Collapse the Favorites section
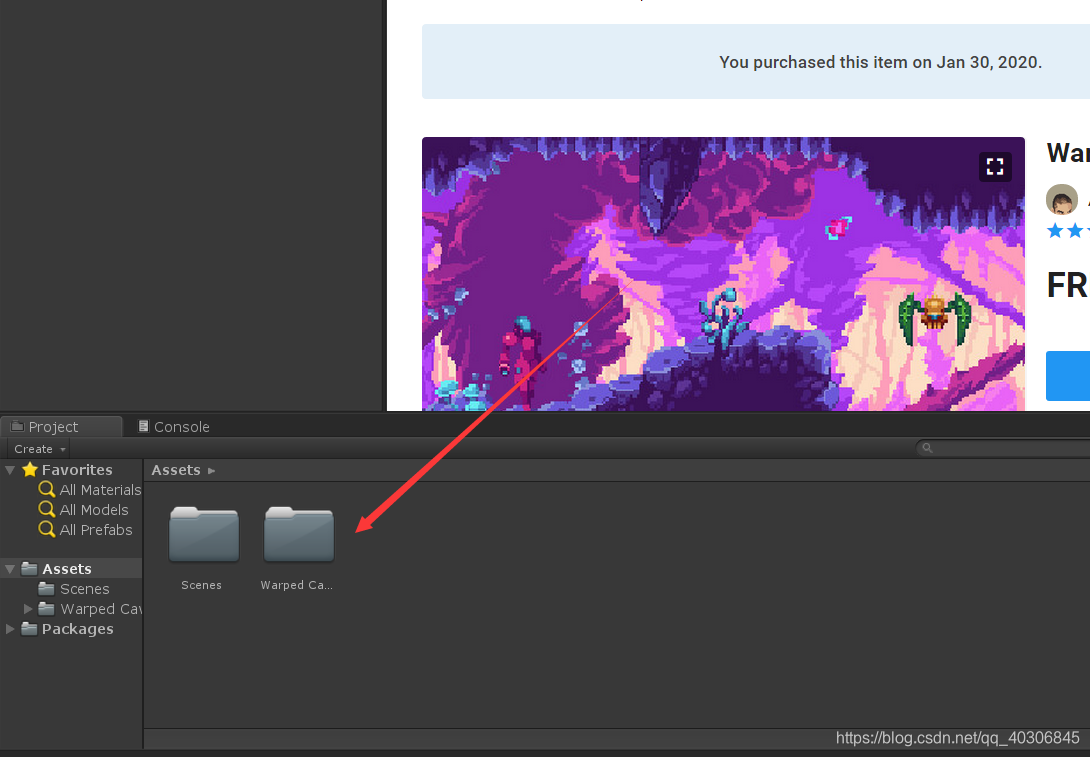Viewport: 1090px width, 757px height. pyautogui.click(x=10, y=471)
